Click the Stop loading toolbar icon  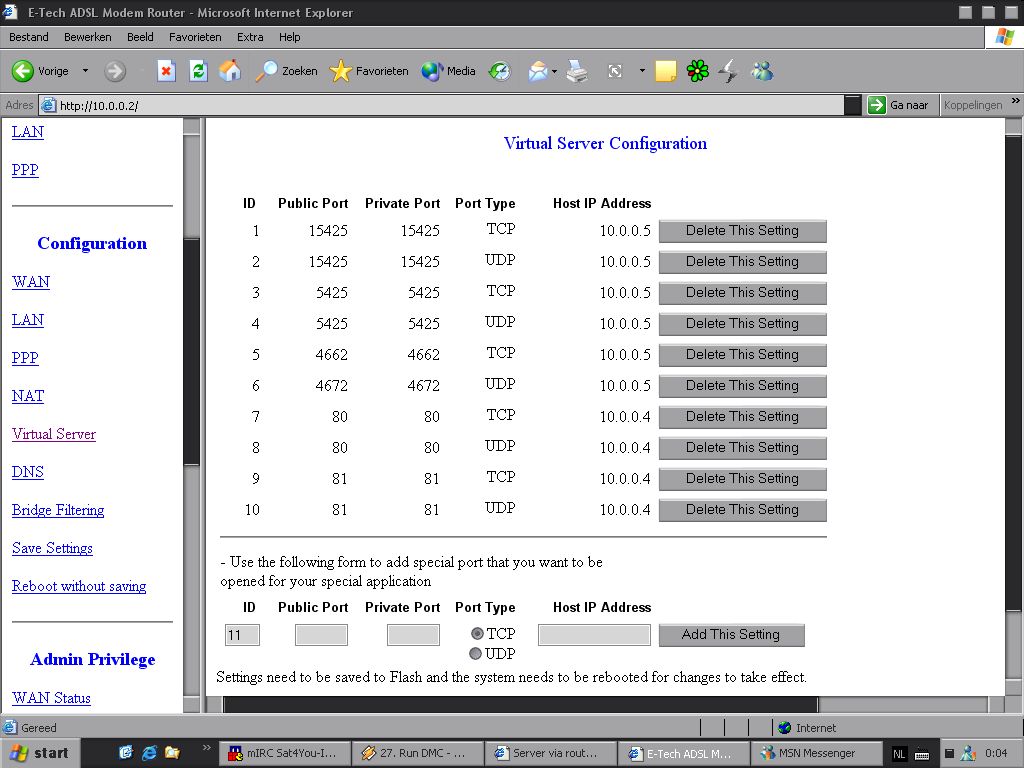167,71
